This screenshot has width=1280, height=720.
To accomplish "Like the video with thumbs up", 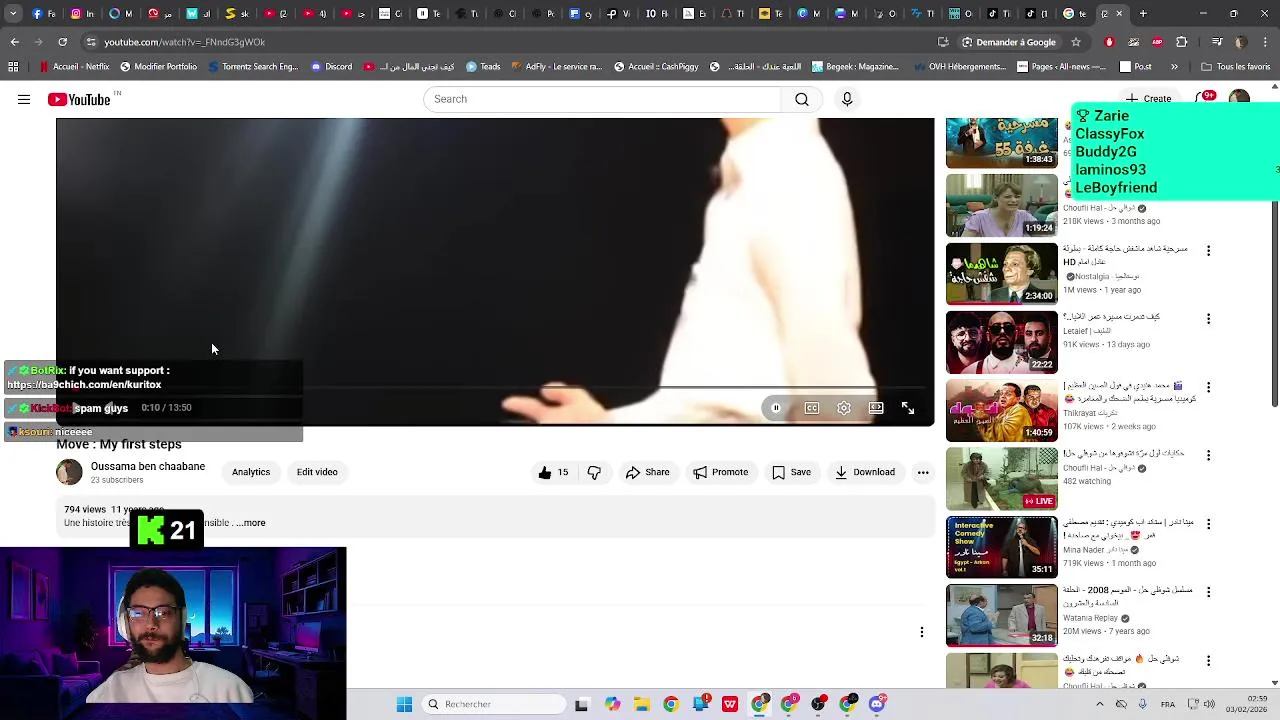I will pyautogui.click(x=553, y=472).
